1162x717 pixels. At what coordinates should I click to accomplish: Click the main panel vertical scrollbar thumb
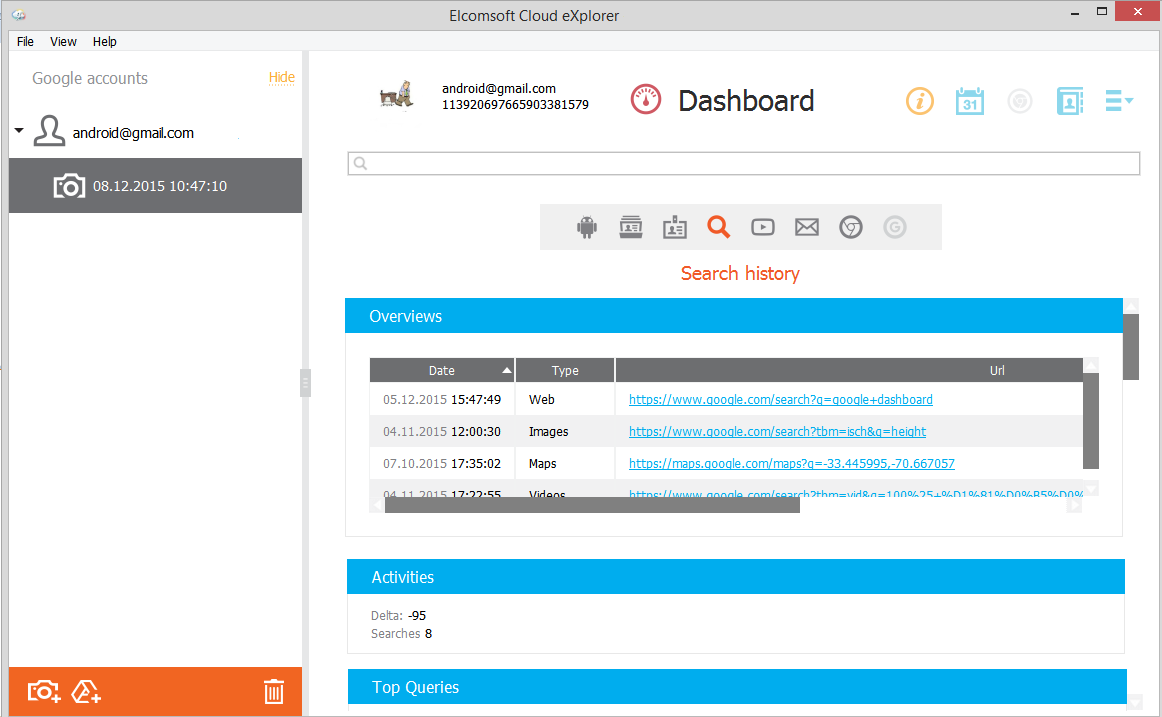pyautogui.click(x=1130, y=347)
